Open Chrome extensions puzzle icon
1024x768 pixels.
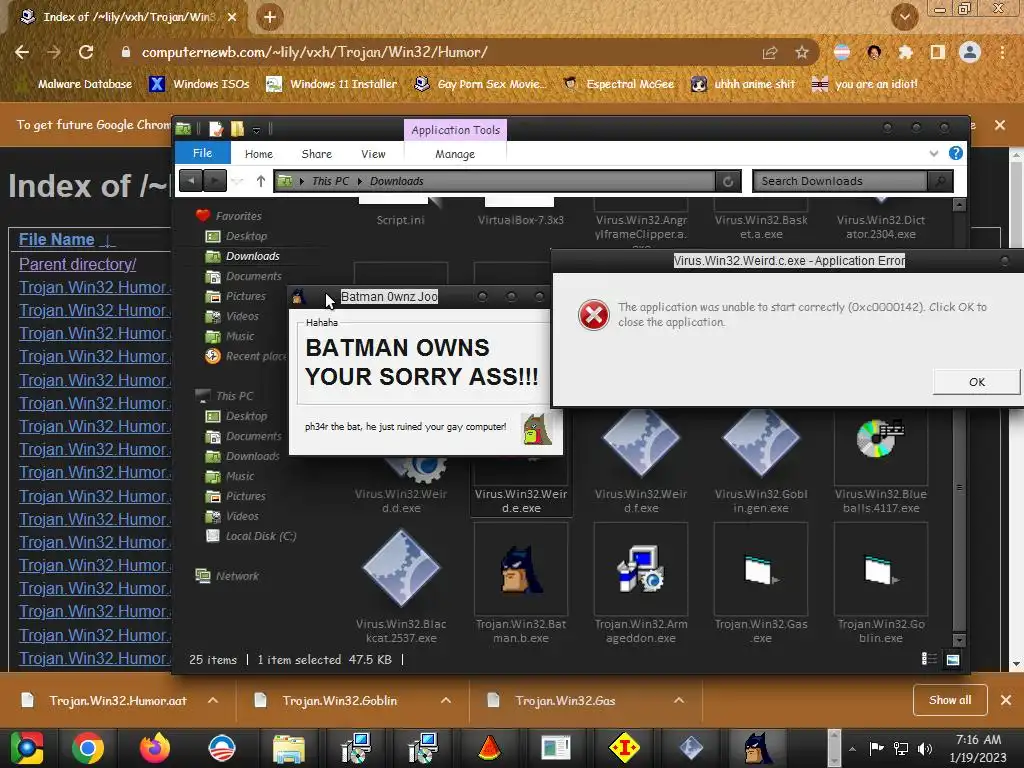[x=906, y=52]
